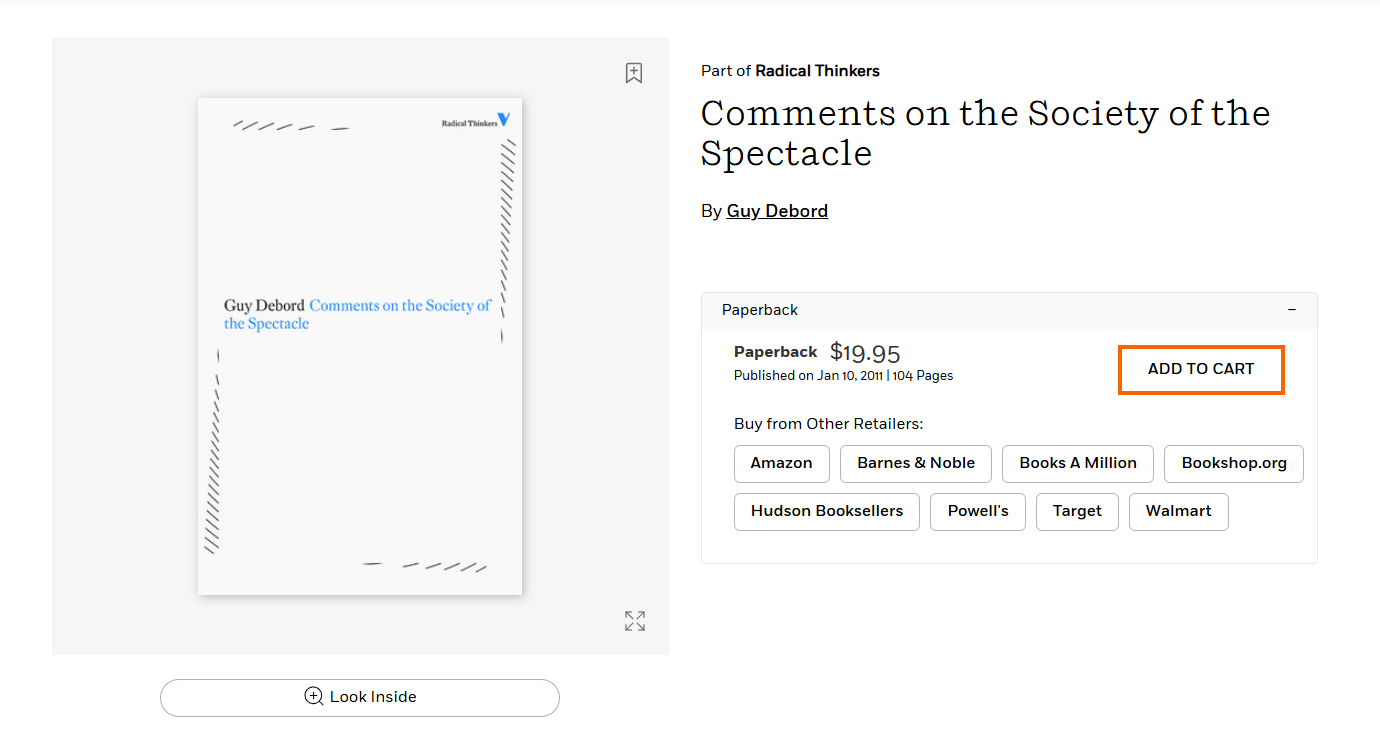Click the book title heading
1380x749 pixels.
tap(984, 133)
